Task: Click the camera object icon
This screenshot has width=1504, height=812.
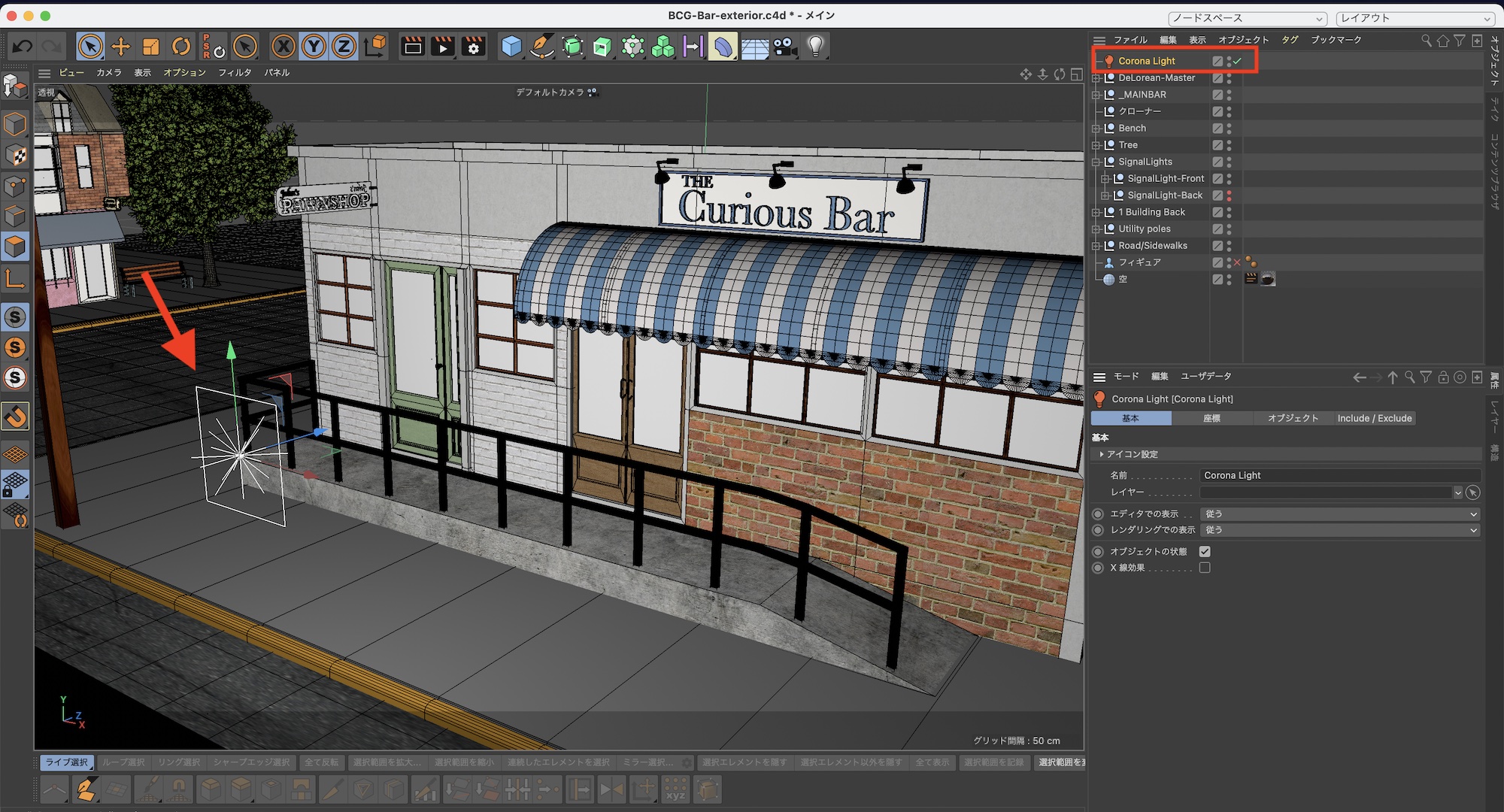Action: coord(785,47)
